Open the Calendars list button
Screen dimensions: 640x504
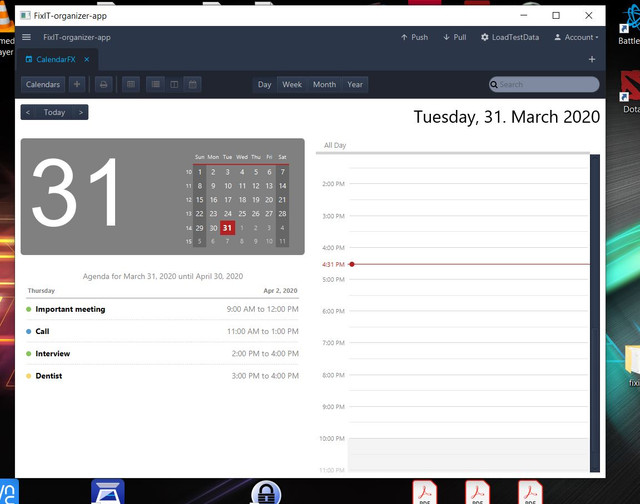pyautogui.click(x=43, y=84)
